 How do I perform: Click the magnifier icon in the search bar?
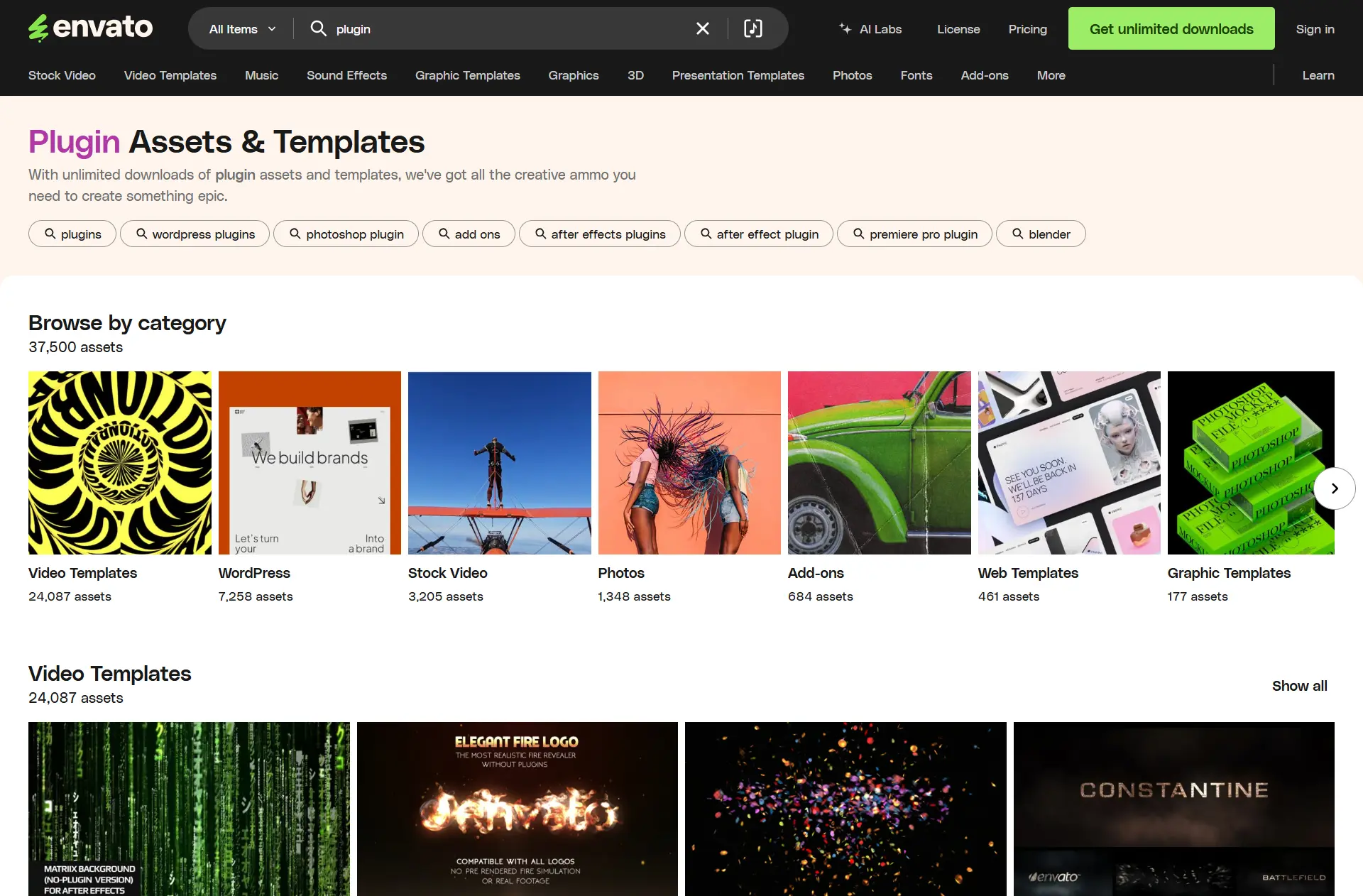pyautogui.click(x=318, y=28)
